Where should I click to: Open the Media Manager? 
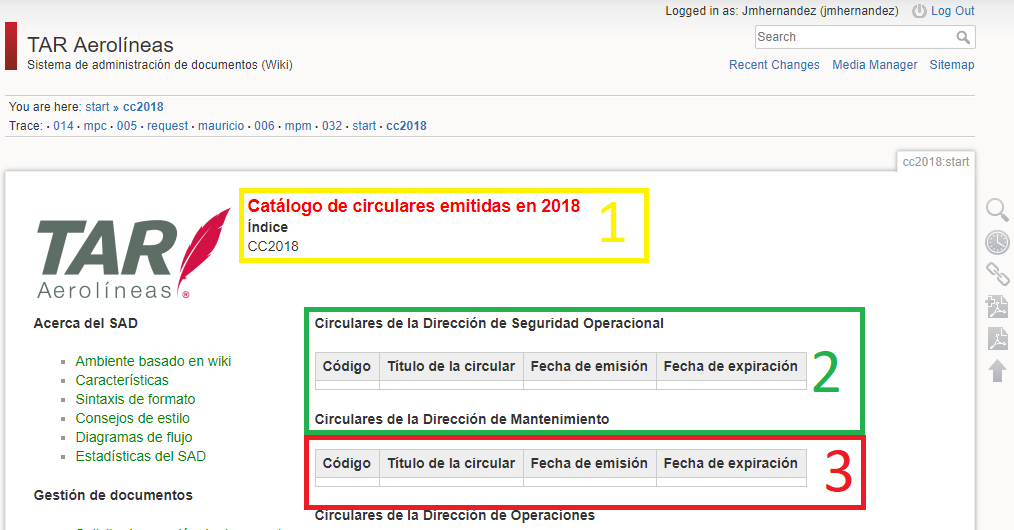click(874, 65)
